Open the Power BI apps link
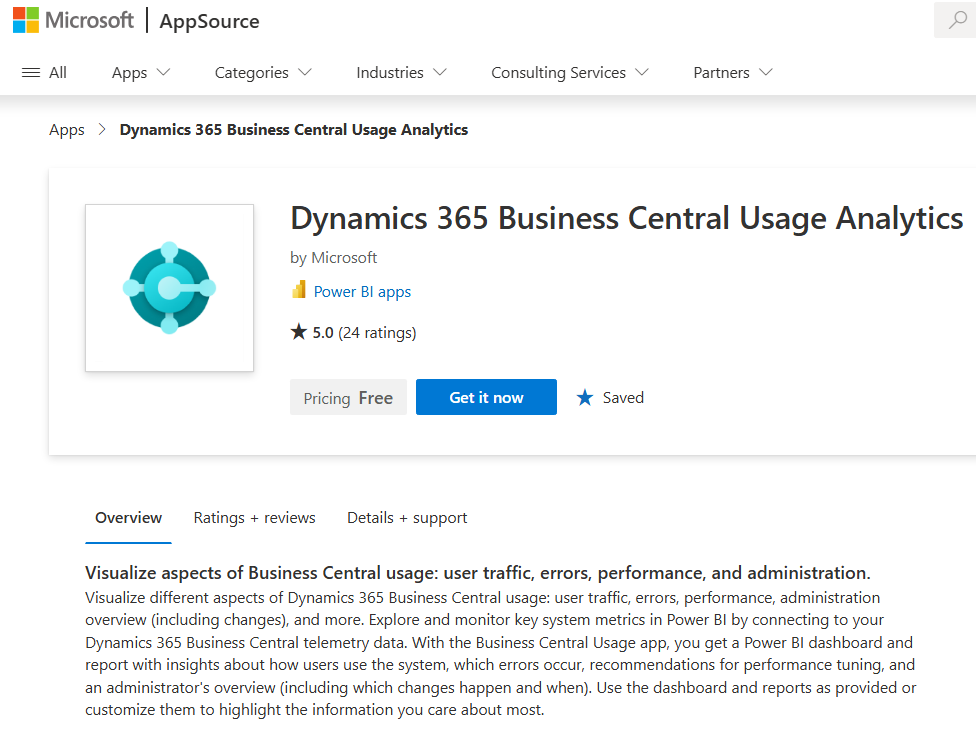976x729 pixels. pyautogui.click(x=362, y=292)
